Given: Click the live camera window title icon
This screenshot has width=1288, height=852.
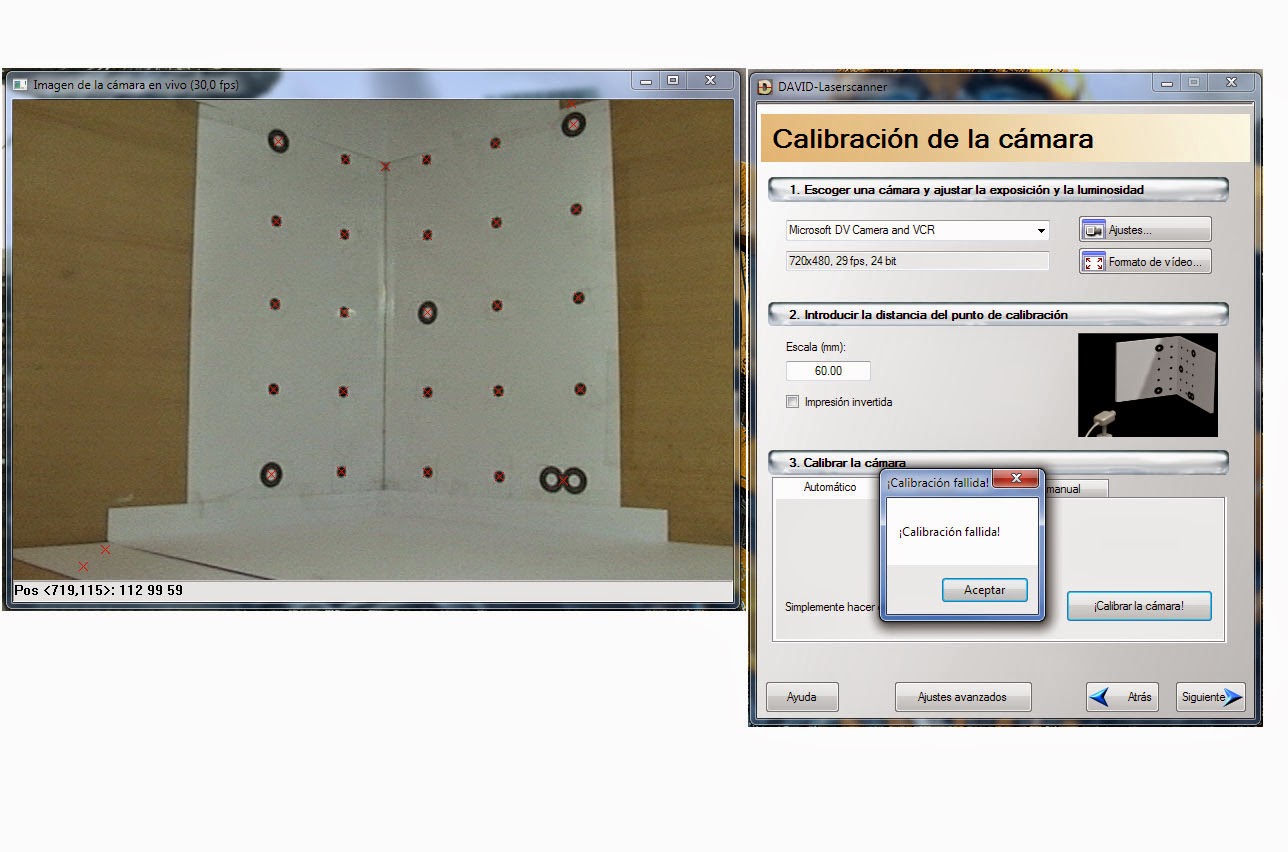Looking at the screenshot, I should coord(19,84).
